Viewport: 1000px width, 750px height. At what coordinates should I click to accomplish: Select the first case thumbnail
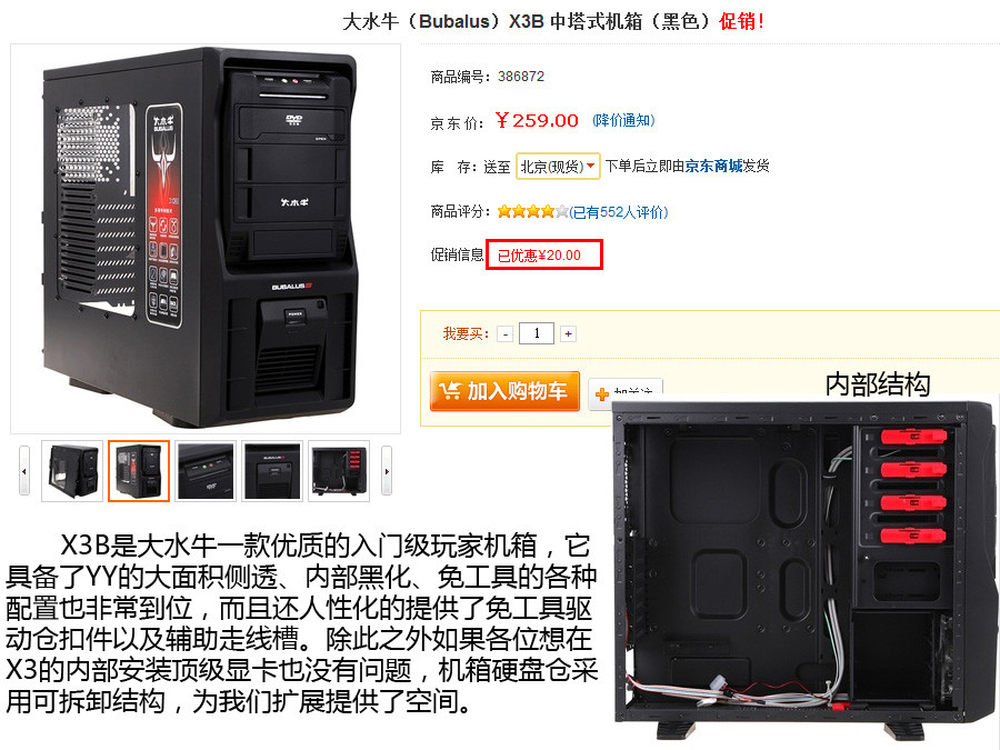pos(72,471)
